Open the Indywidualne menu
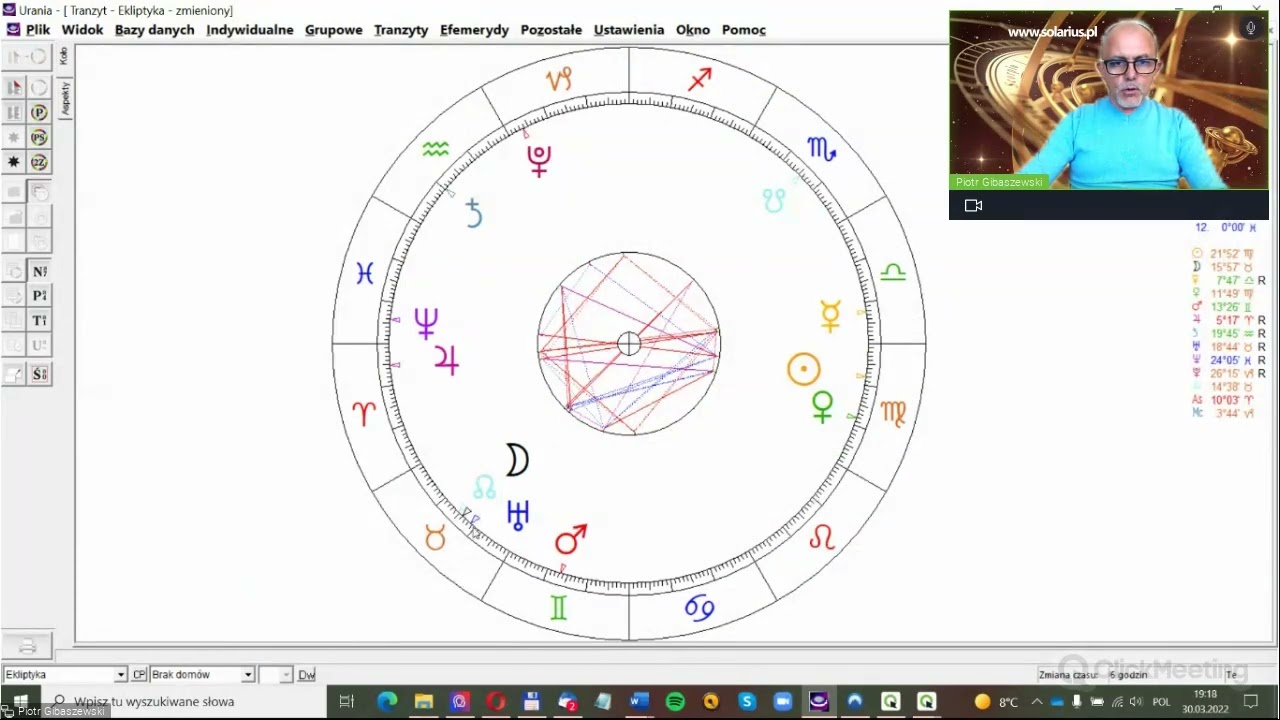1280x720 pixels. (x=249, y=30)
